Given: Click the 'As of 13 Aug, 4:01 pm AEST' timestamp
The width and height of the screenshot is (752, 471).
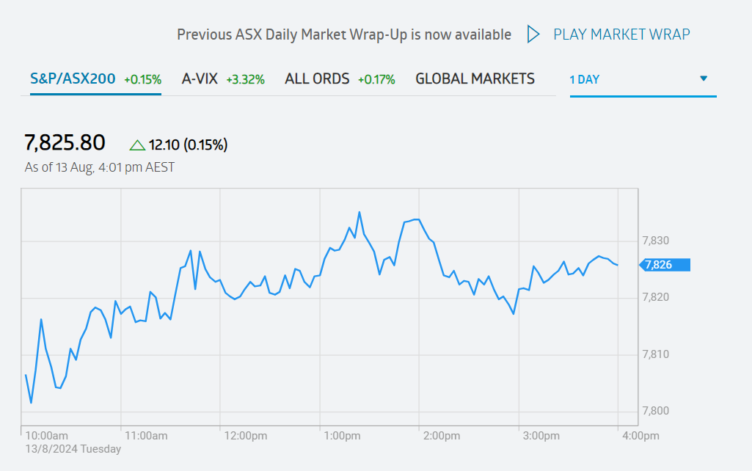Looking at the screenshot, I should tap(100, 167).
